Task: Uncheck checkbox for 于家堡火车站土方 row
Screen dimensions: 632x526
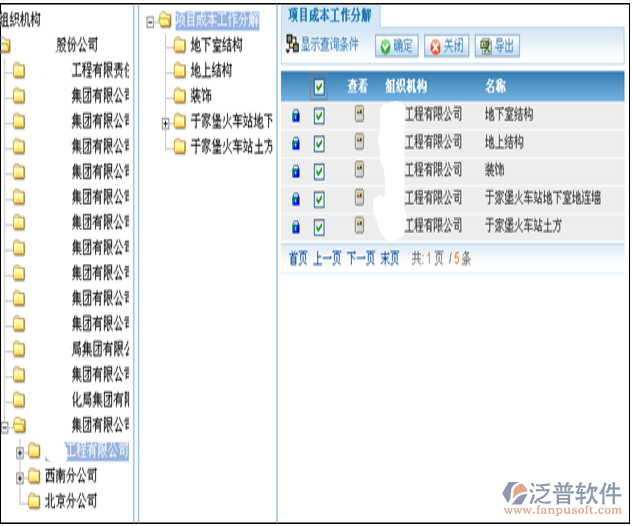Action: pyautogui.click(x=319, y=227)
